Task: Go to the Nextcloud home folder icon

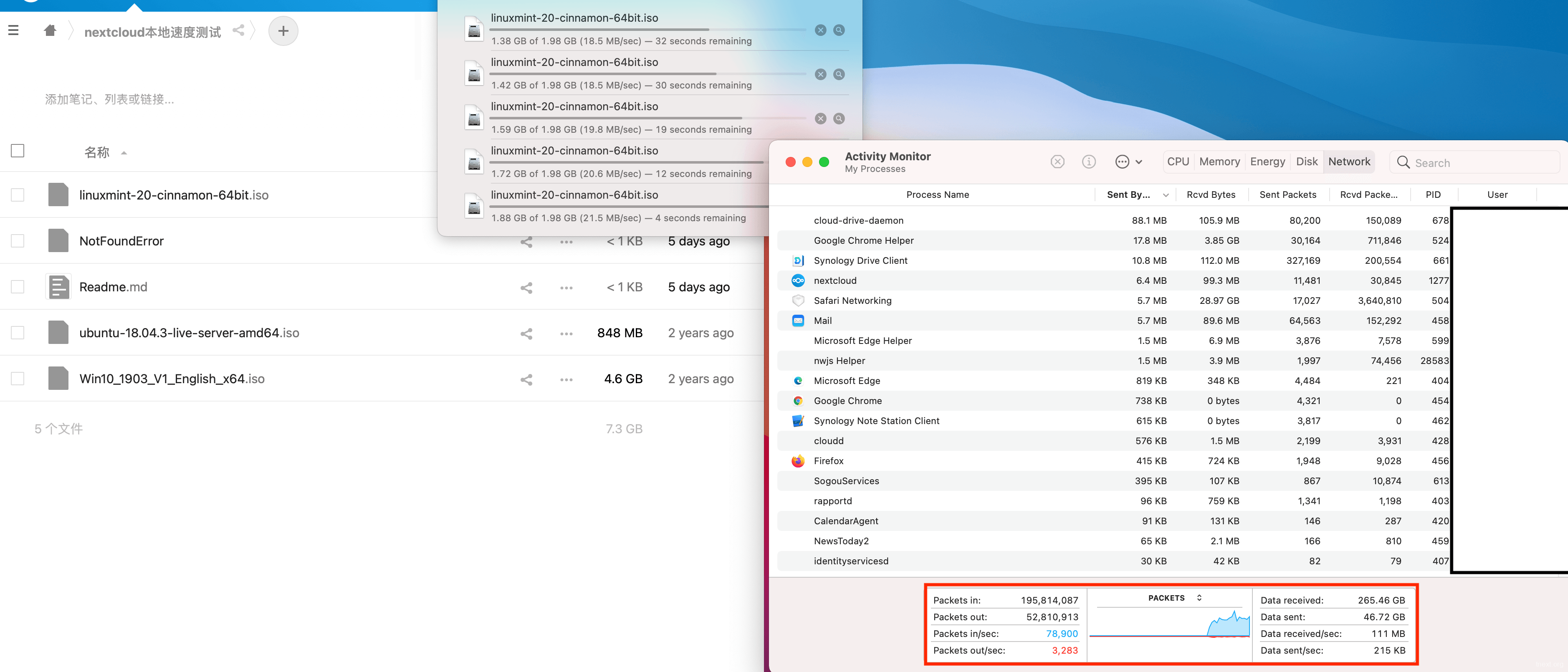Action: 50,30
